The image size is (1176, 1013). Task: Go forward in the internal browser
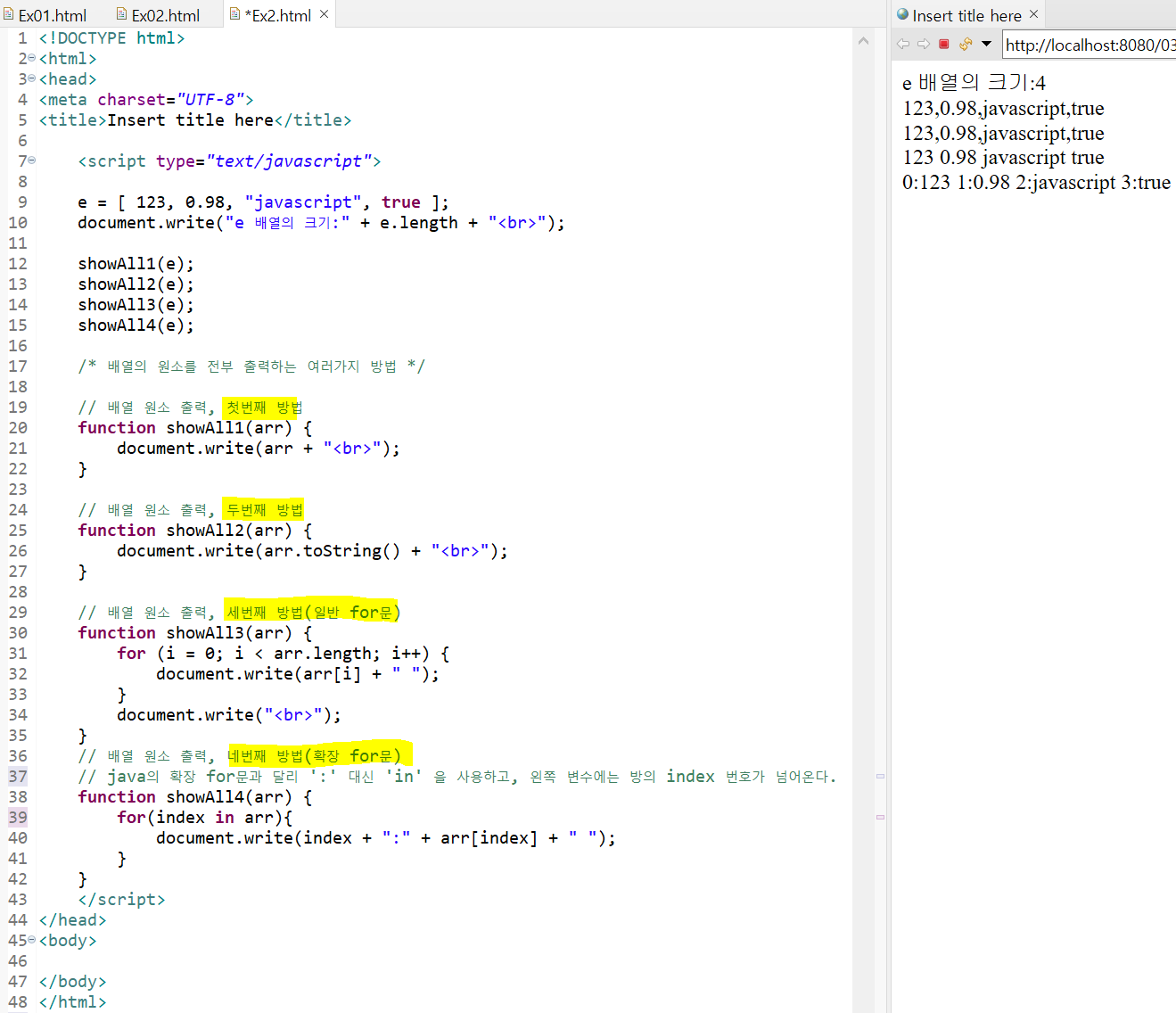coord(924,44)
